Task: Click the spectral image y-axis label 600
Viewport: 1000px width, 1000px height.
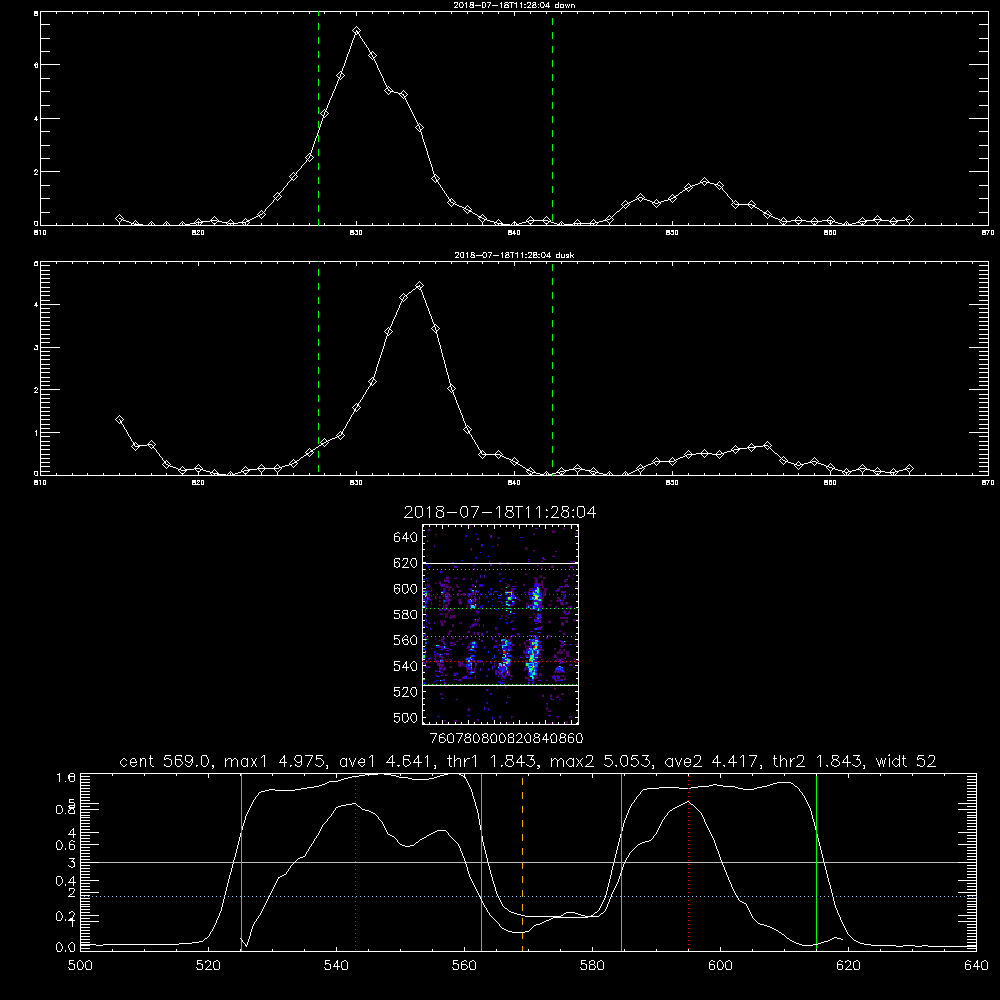Action: [x=406, y=589]
